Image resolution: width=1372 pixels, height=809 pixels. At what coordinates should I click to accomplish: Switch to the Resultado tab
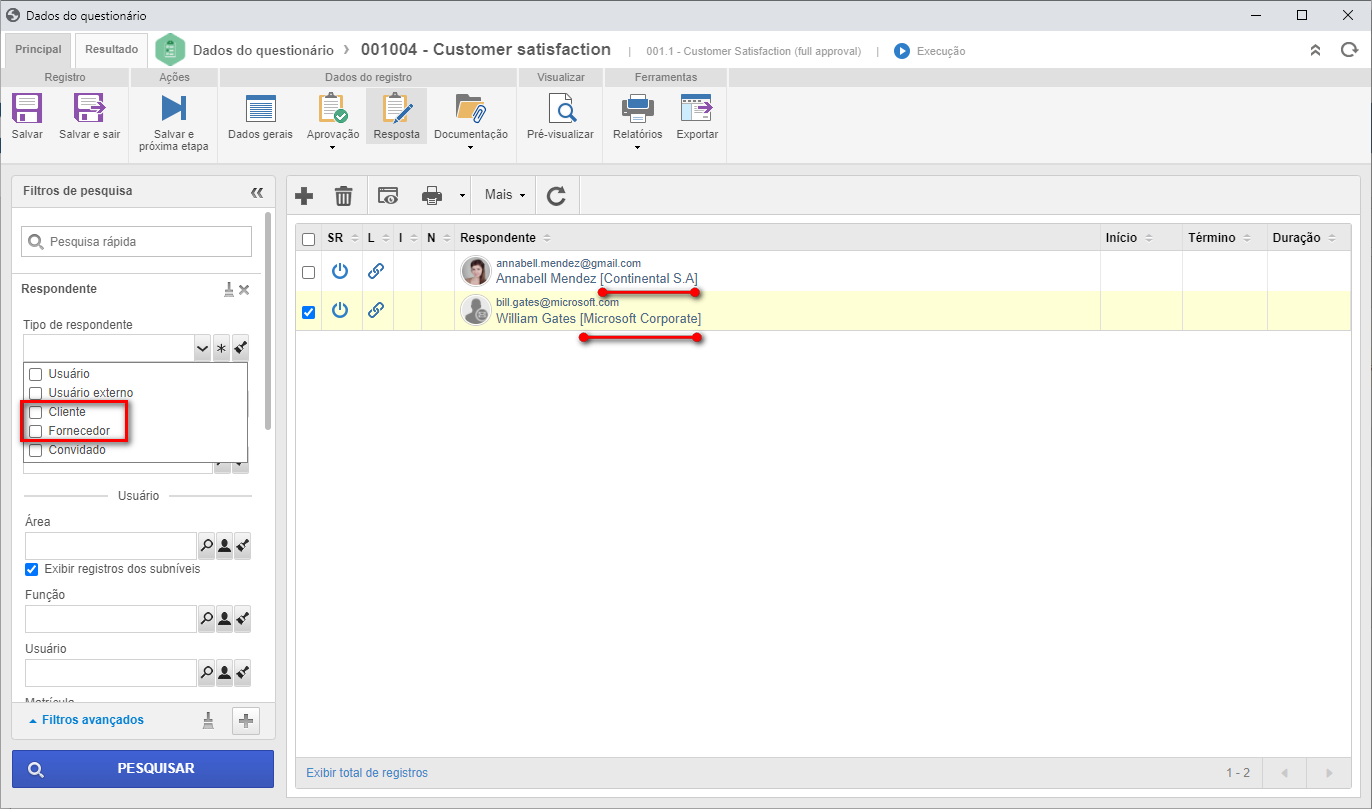coord(112,49)
